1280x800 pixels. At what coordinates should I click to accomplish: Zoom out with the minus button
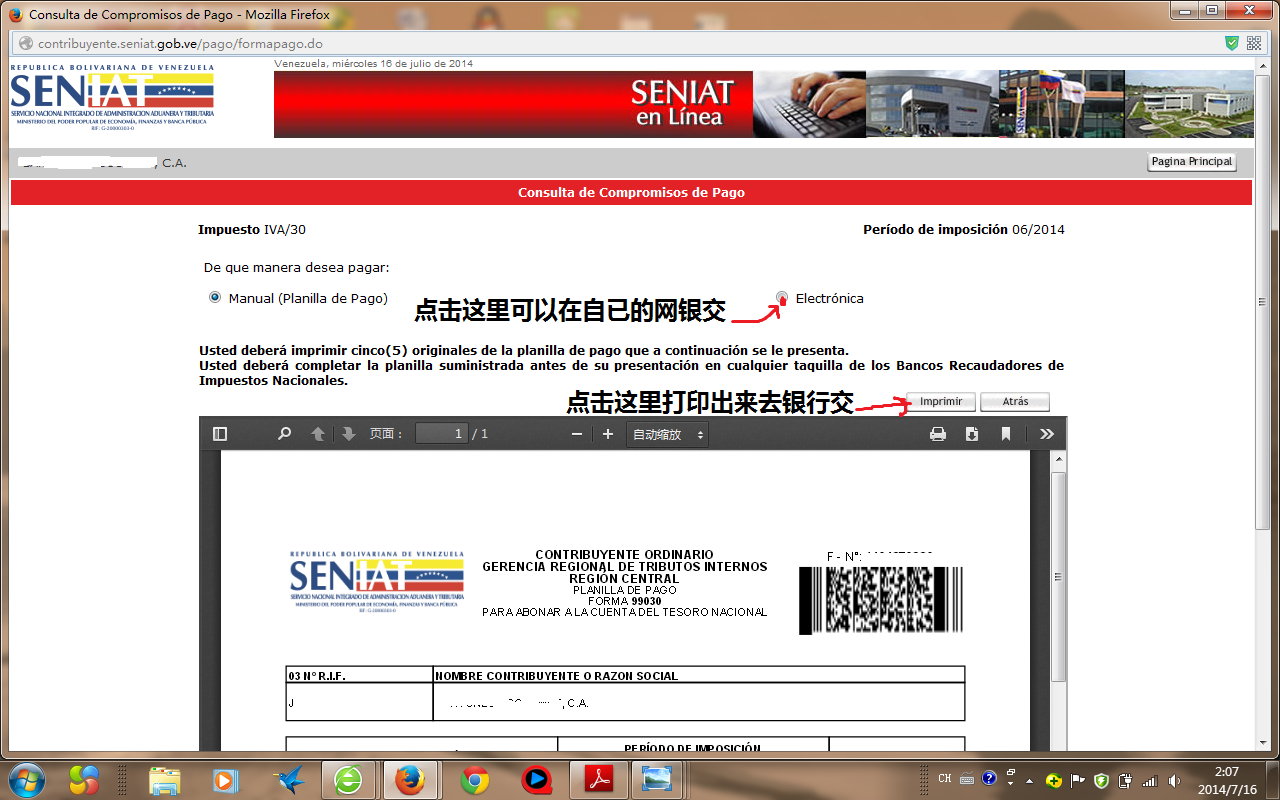(577, 434)
